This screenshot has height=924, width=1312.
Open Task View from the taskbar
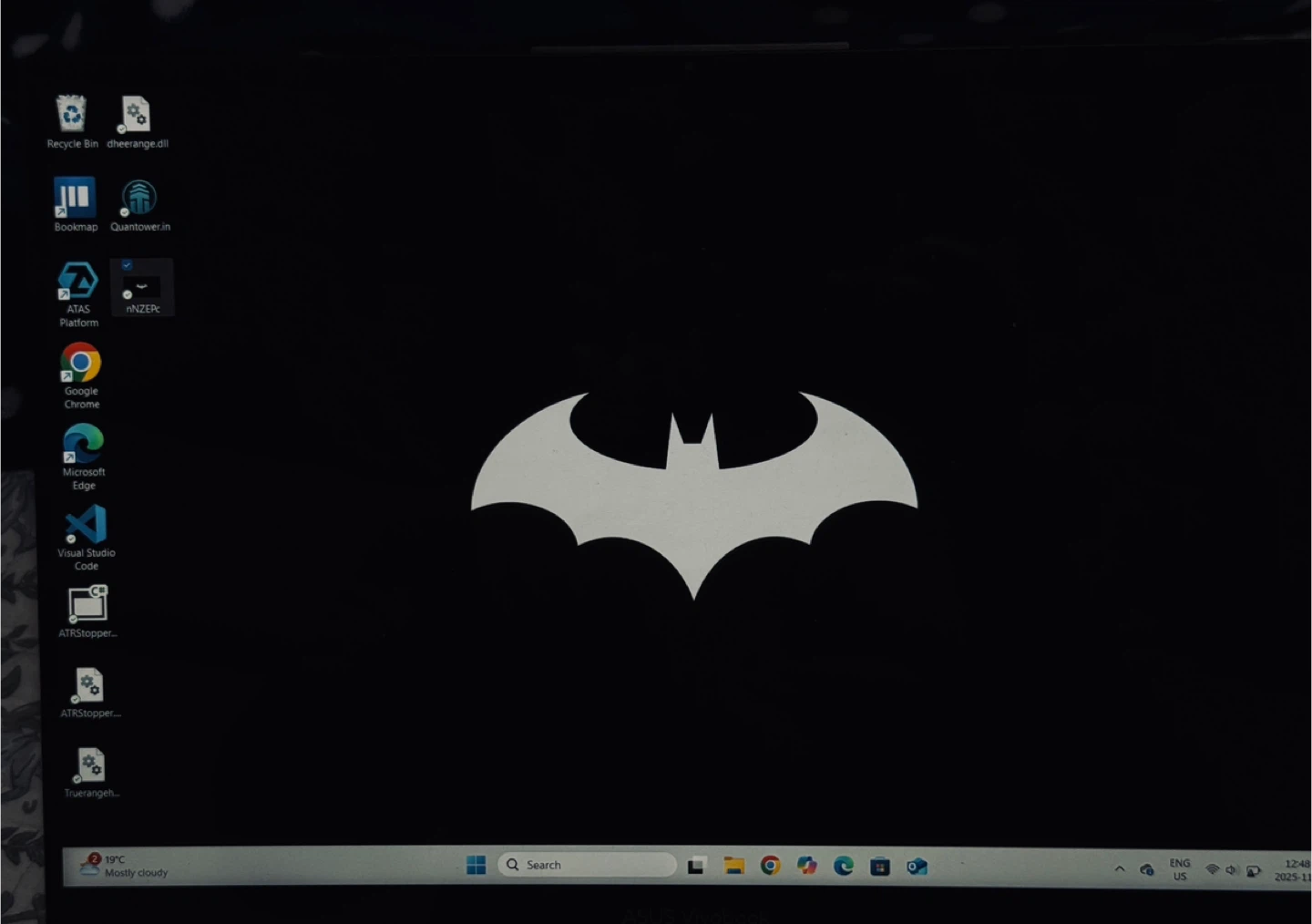(697, 866)
